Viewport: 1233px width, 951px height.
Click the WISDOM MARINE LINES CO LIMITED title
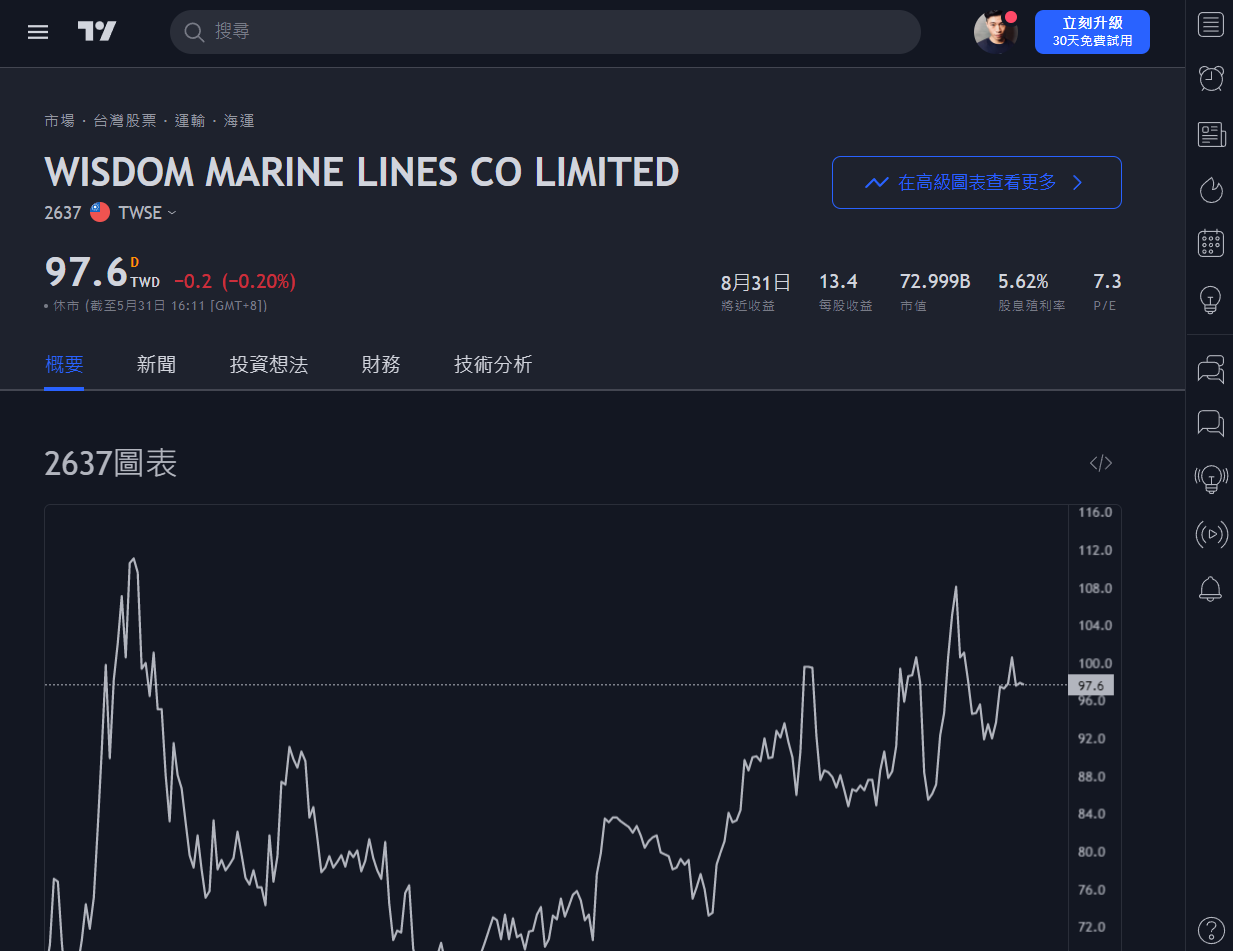(x=362, y=172)
